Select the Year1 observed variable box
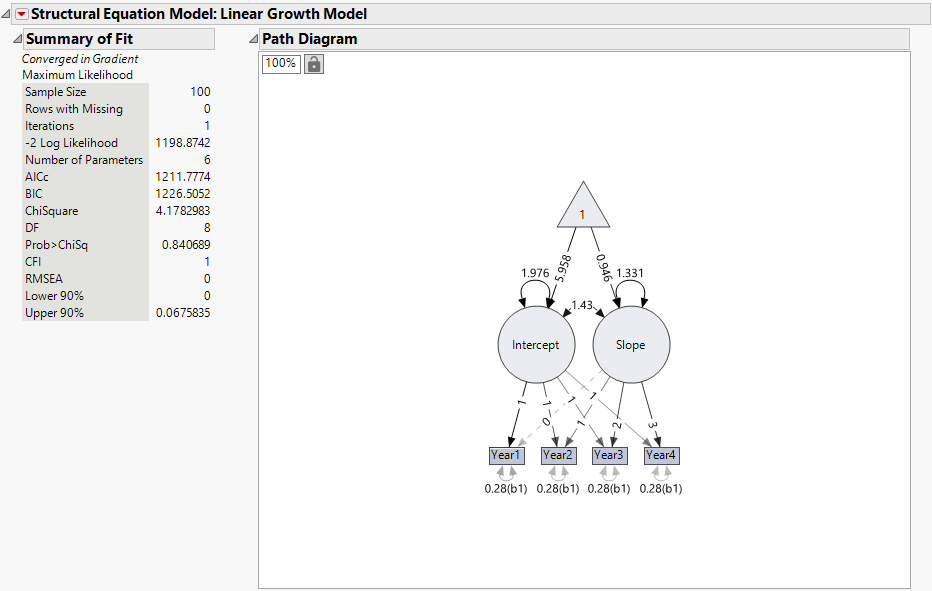 pos(506,455)
